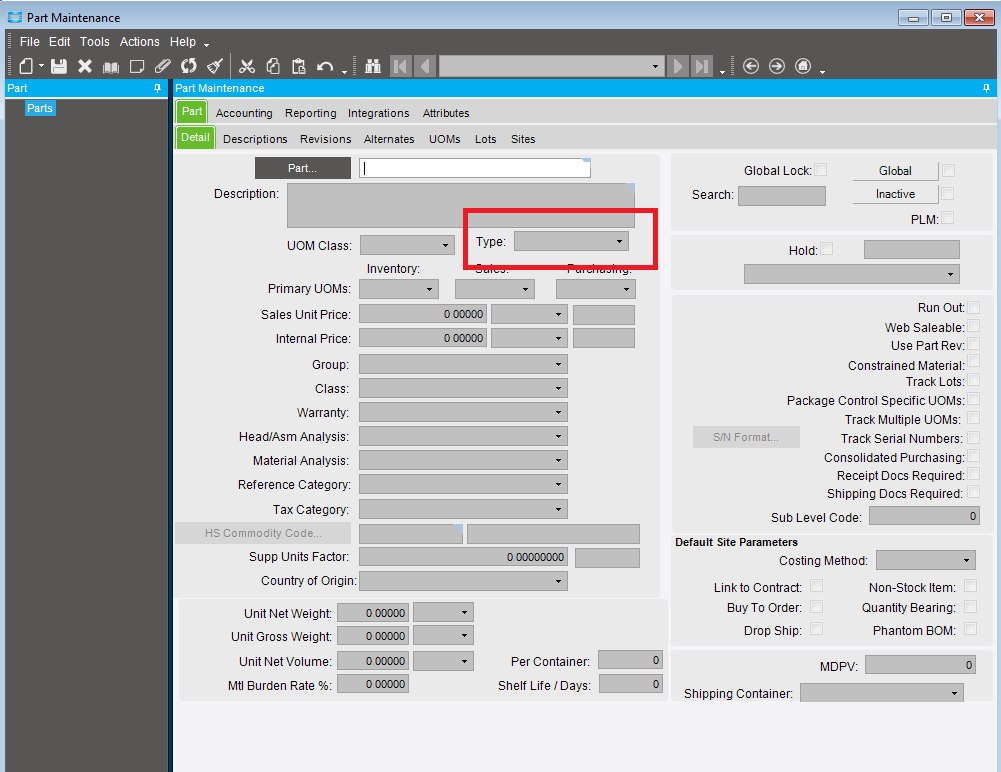Click the paperclip attachment icon
This screenshot has width=1001, height=772.
coord(163,66)
